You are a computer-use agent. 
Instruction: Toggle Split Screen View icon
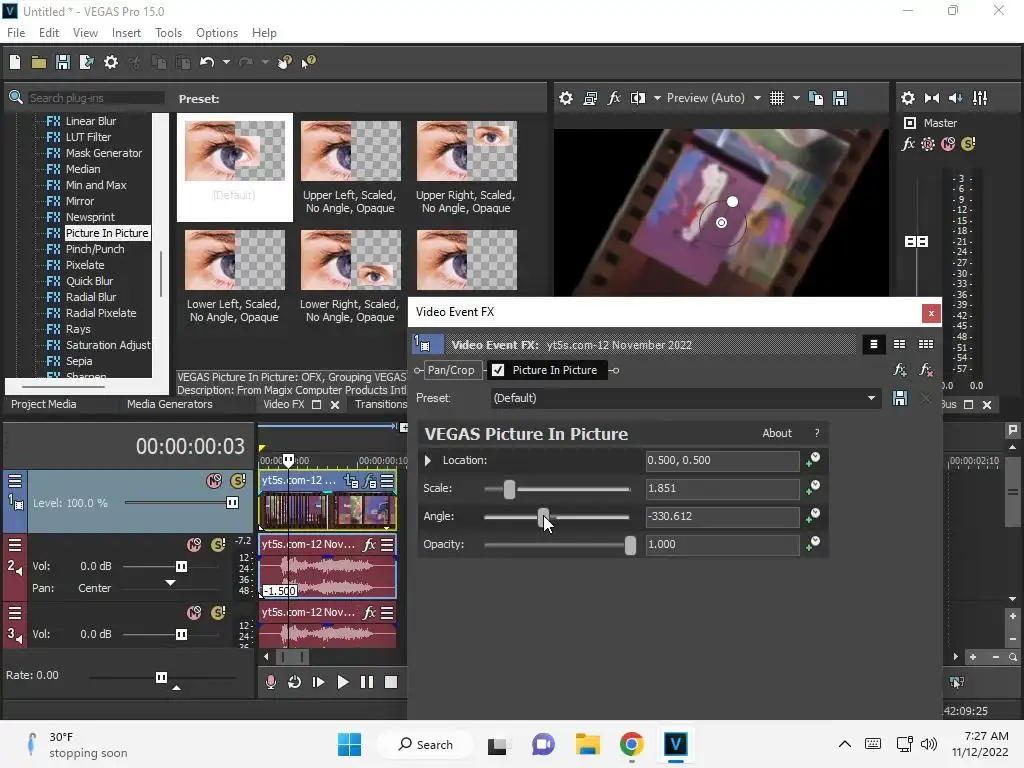[x=637, y=98]
